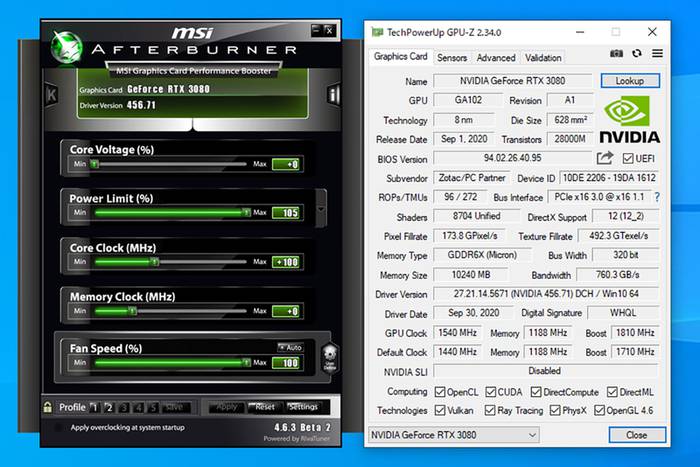The width and height of the screenshot is (700, 467).
Task: Click the Core Voltage +0 value box
Action: pyautogui.click(x=288, y=164)
